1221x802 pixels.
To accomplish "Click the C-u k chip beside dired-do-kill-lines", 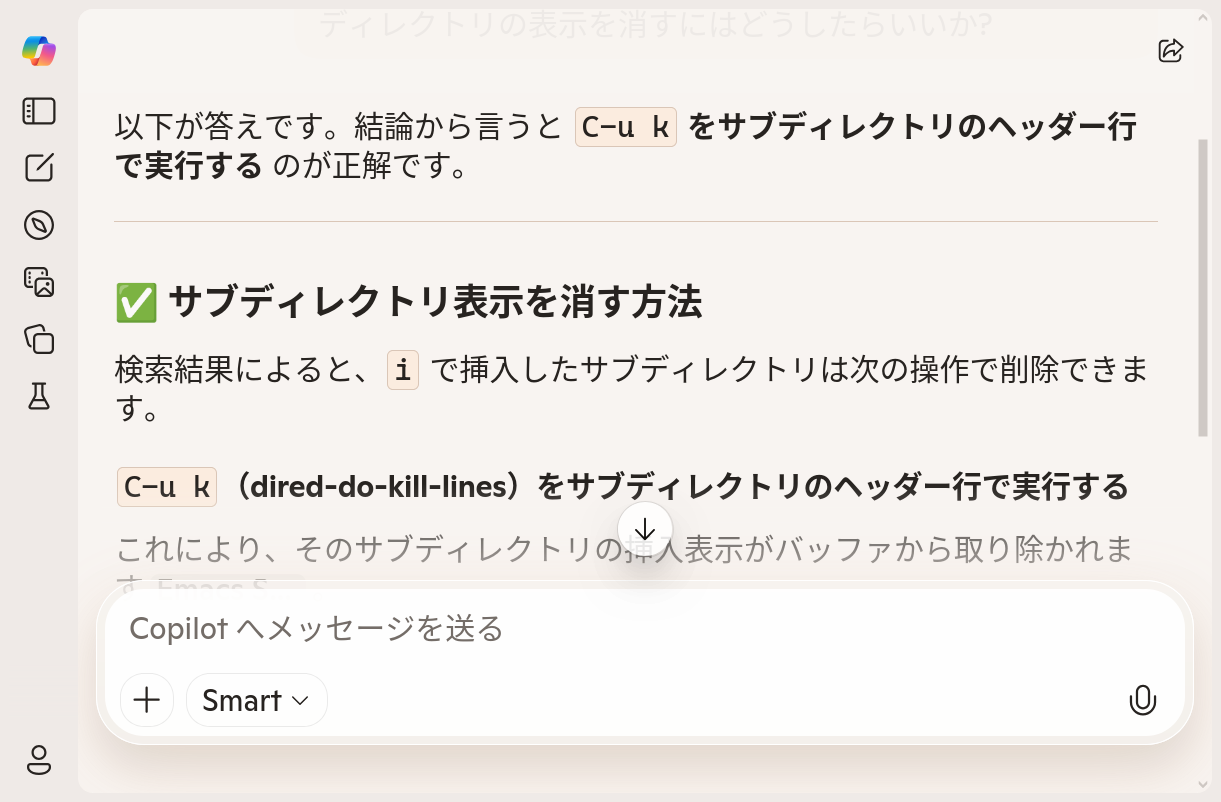I will (x=167, y=487).
